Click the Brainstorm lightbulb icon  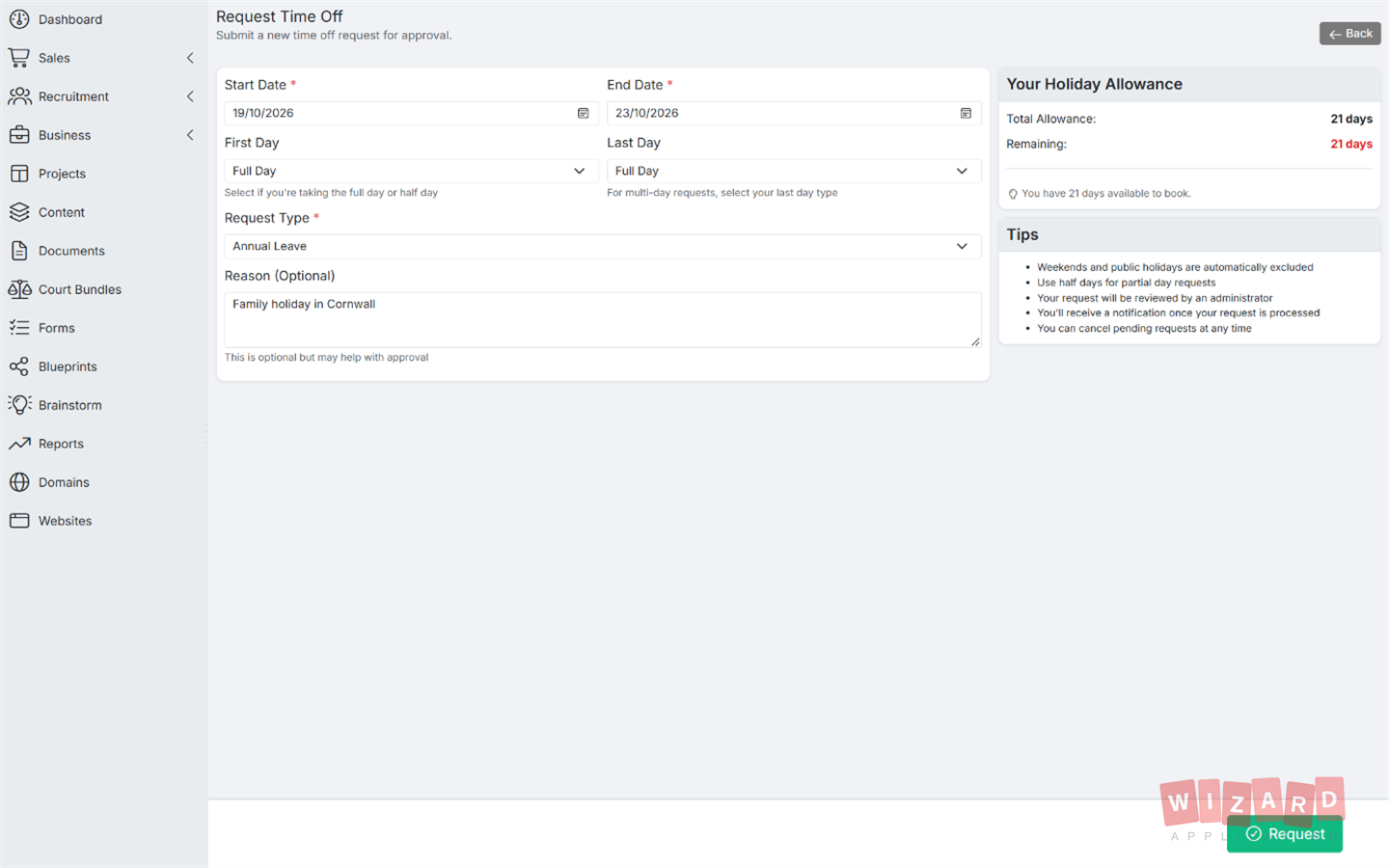(19, 405)
